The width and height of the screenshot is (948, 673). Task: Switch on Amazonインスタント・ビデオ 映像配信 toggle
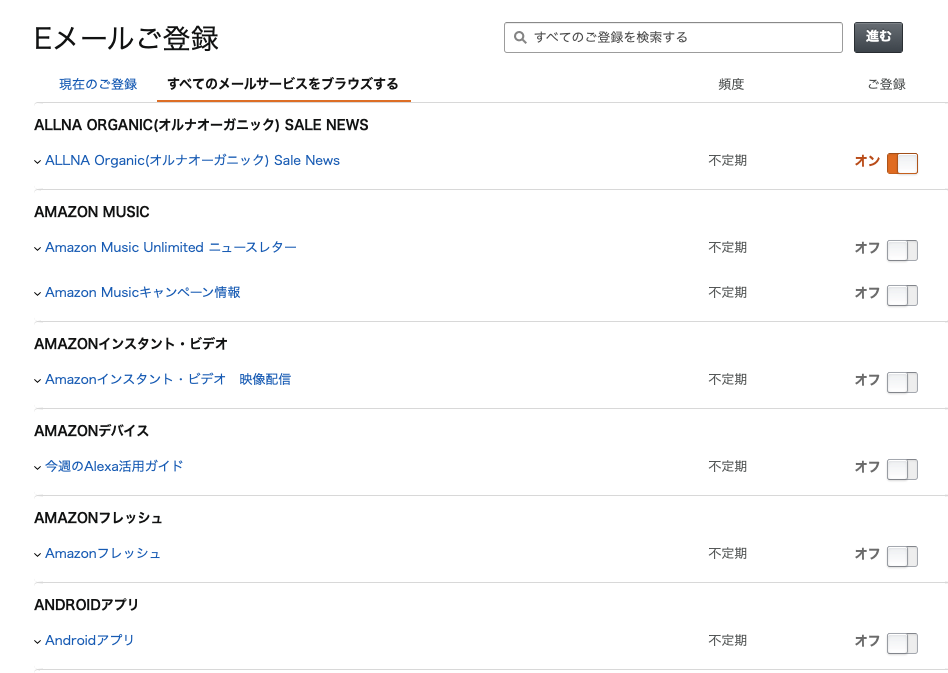pyautogui.click(x=902, y=382)
